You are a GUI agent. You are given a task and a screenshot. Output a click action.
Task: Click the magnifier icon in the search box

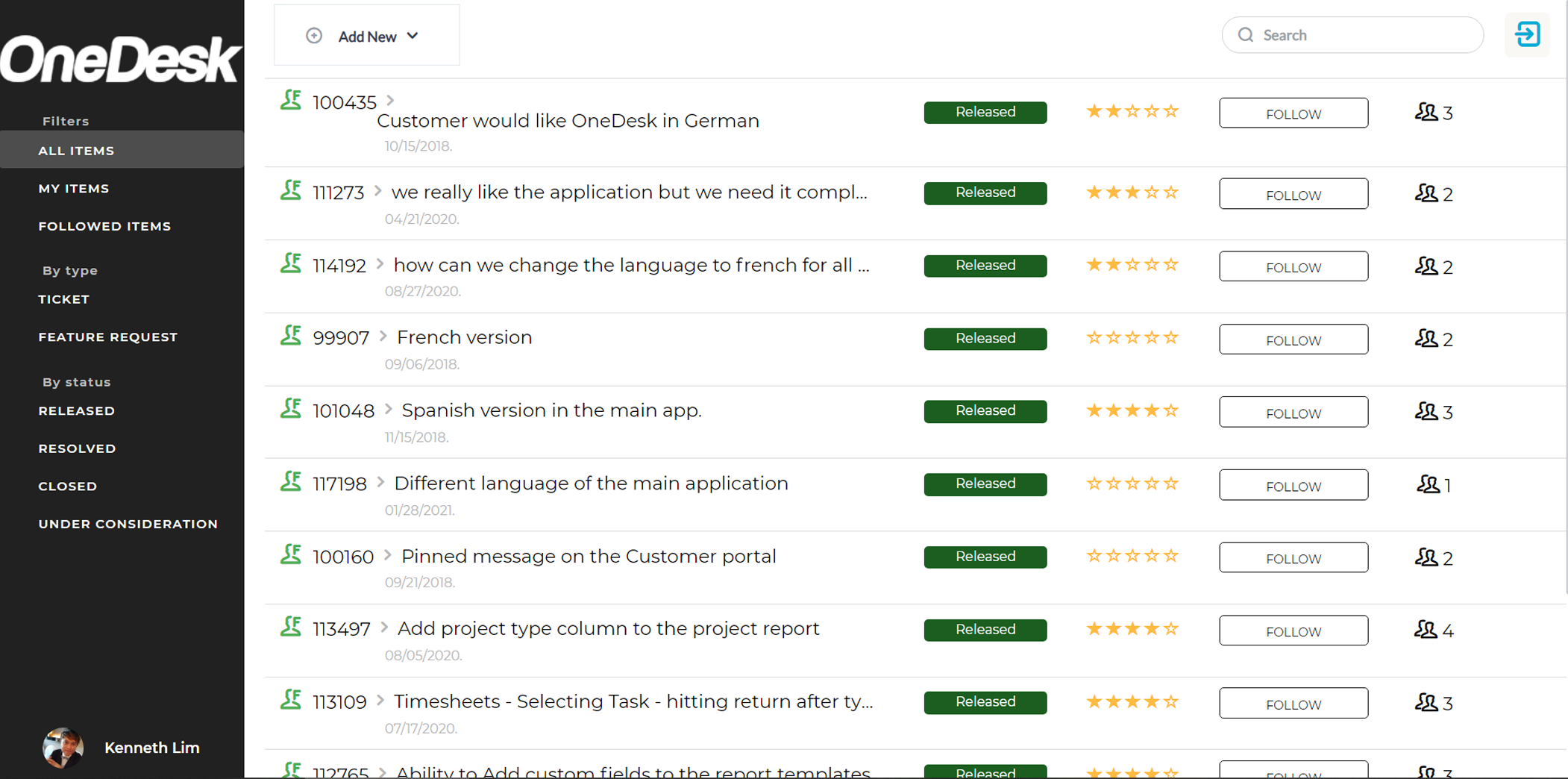[1246, 35]
